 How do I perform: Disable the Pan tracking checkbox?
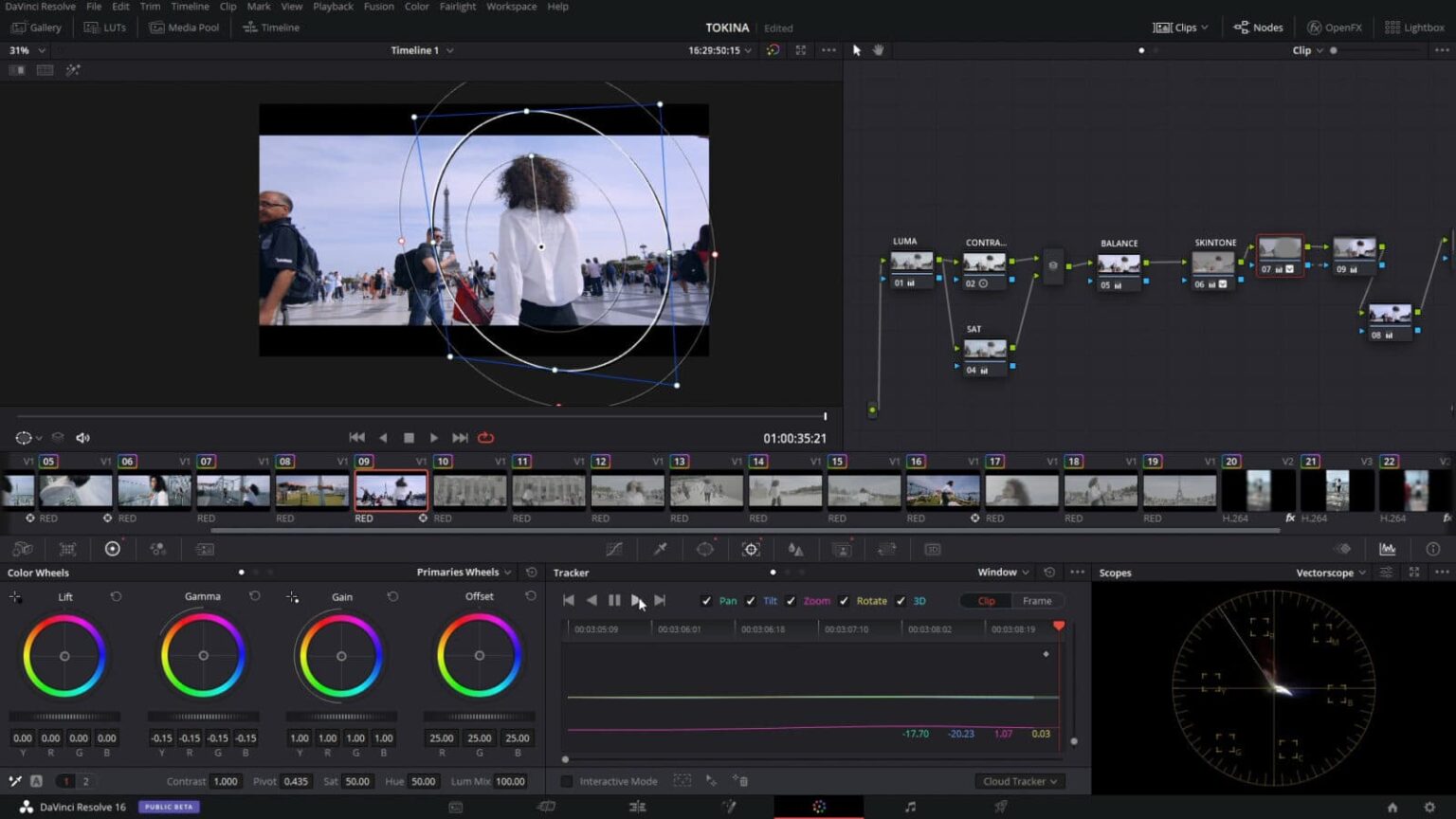click(x=706, y=600)
